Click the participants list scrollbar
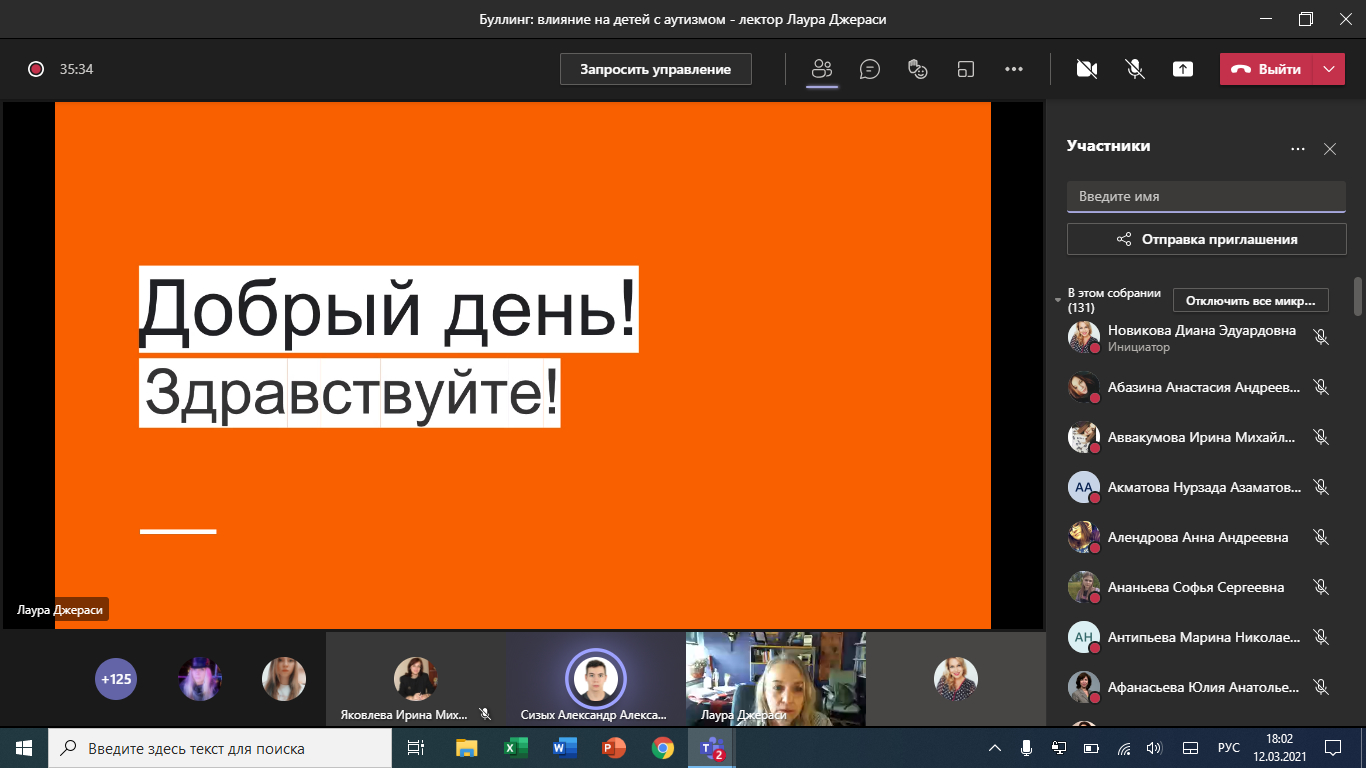This screenshot has width=1366, height=768. [1357, 296]
